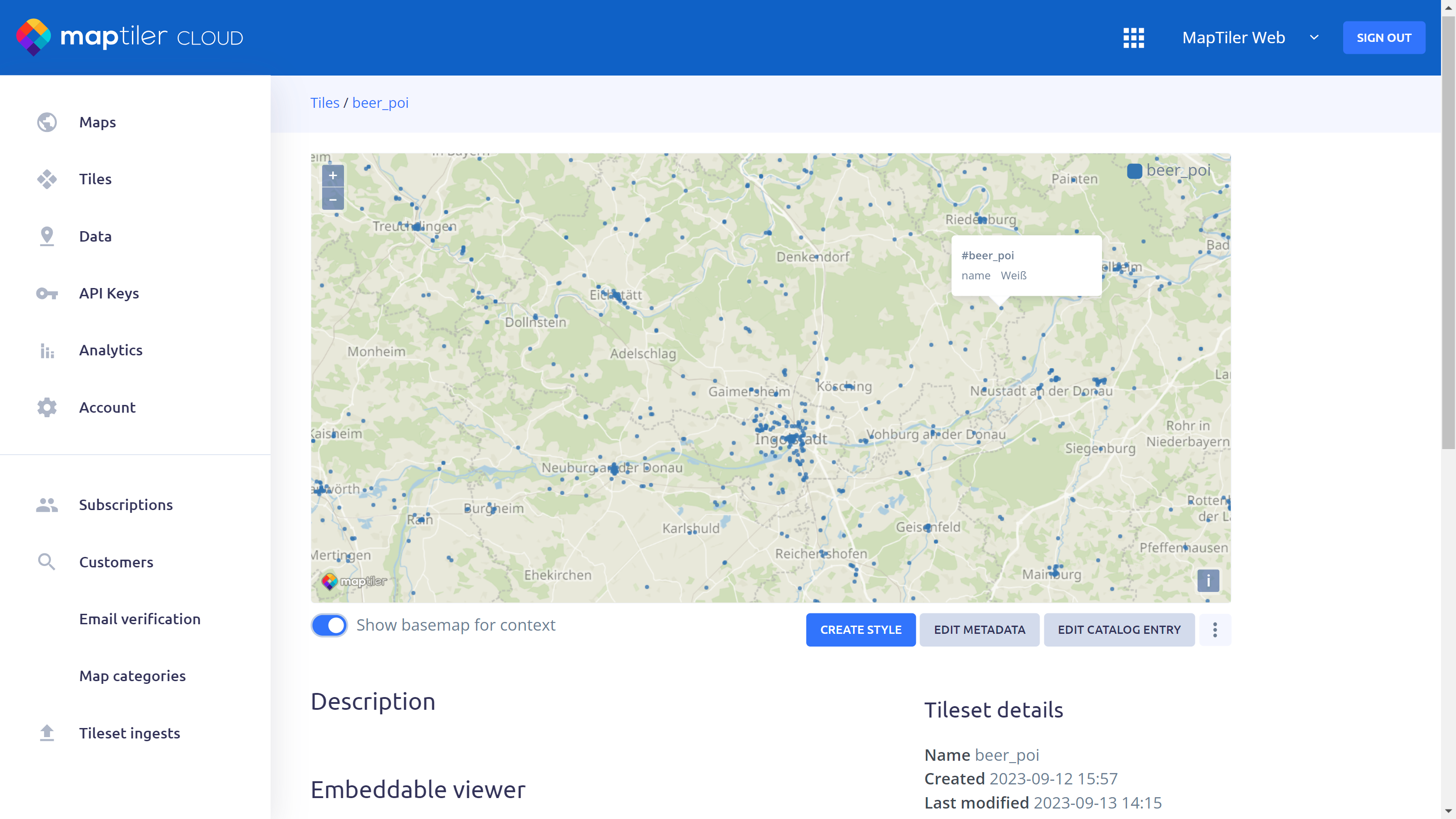Click the beer_poi breadcrumb link
1456x819 pixels.
(x=381, y=102)
